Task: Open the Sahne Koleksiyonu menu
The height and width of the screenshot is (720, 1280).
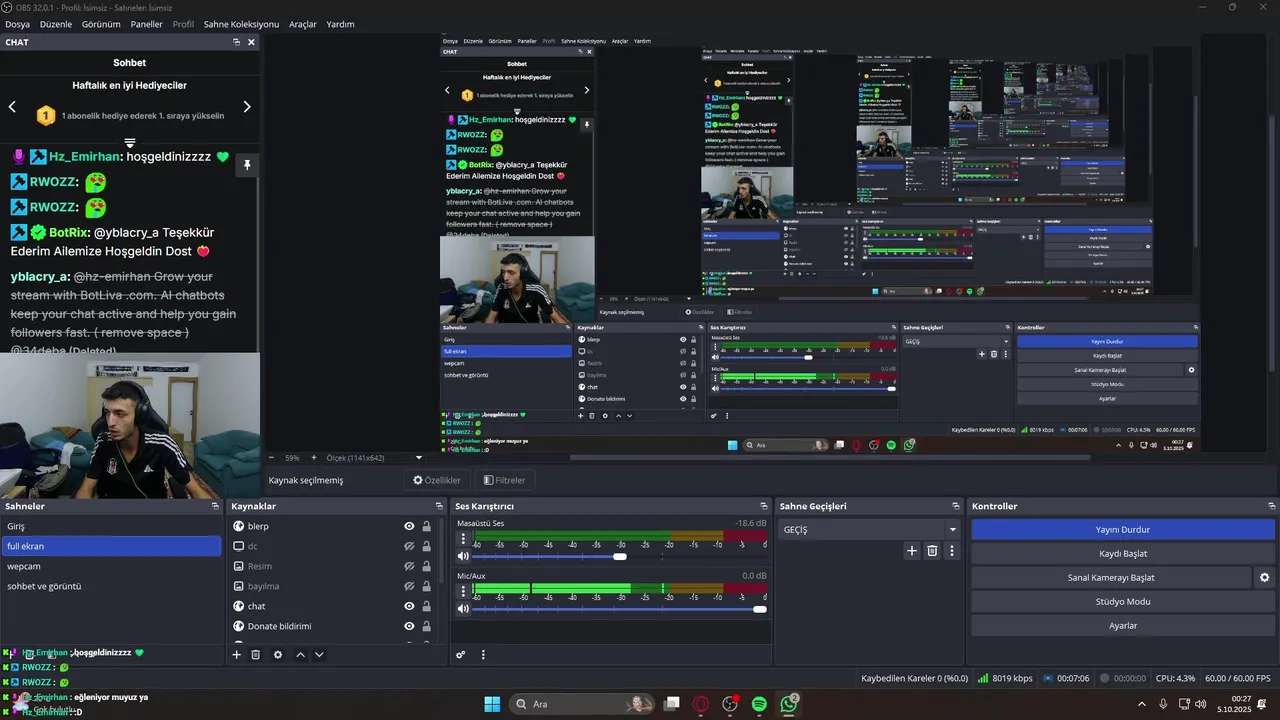Action: [x=241, y=24]
